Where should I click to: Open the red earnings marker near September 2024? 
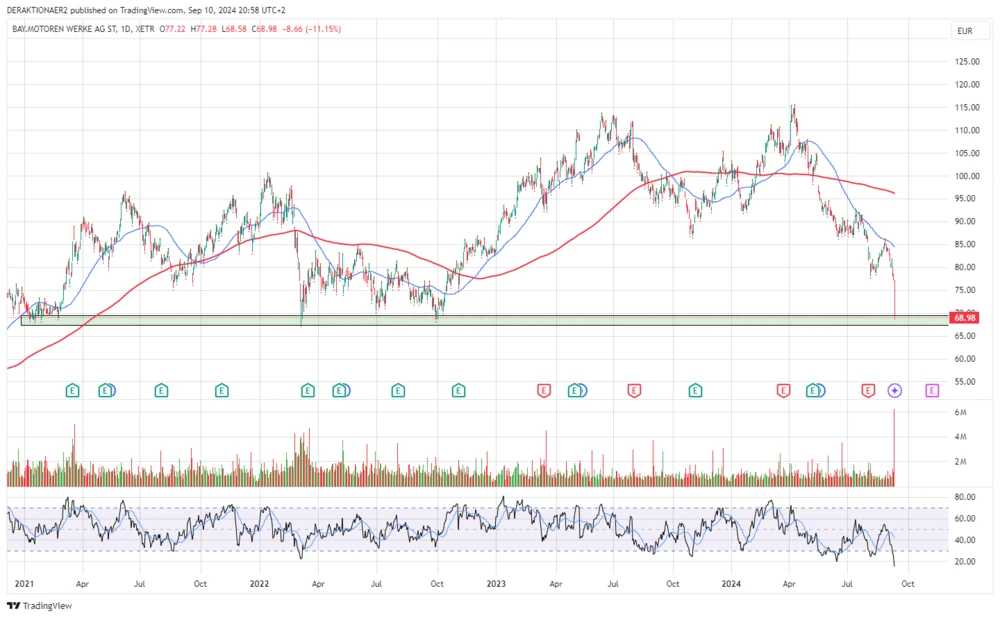point(866,391)
